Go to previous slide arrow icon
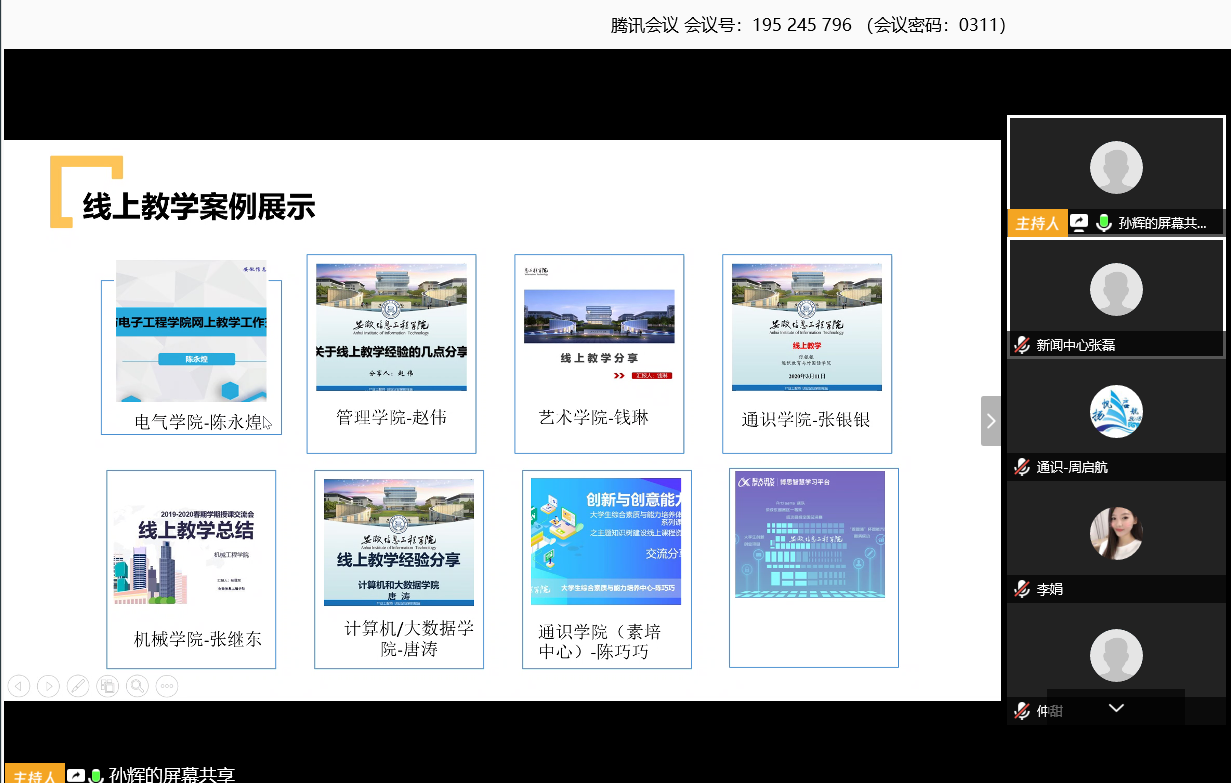Screen dimensions: 1231x783 tap(19, 686)
